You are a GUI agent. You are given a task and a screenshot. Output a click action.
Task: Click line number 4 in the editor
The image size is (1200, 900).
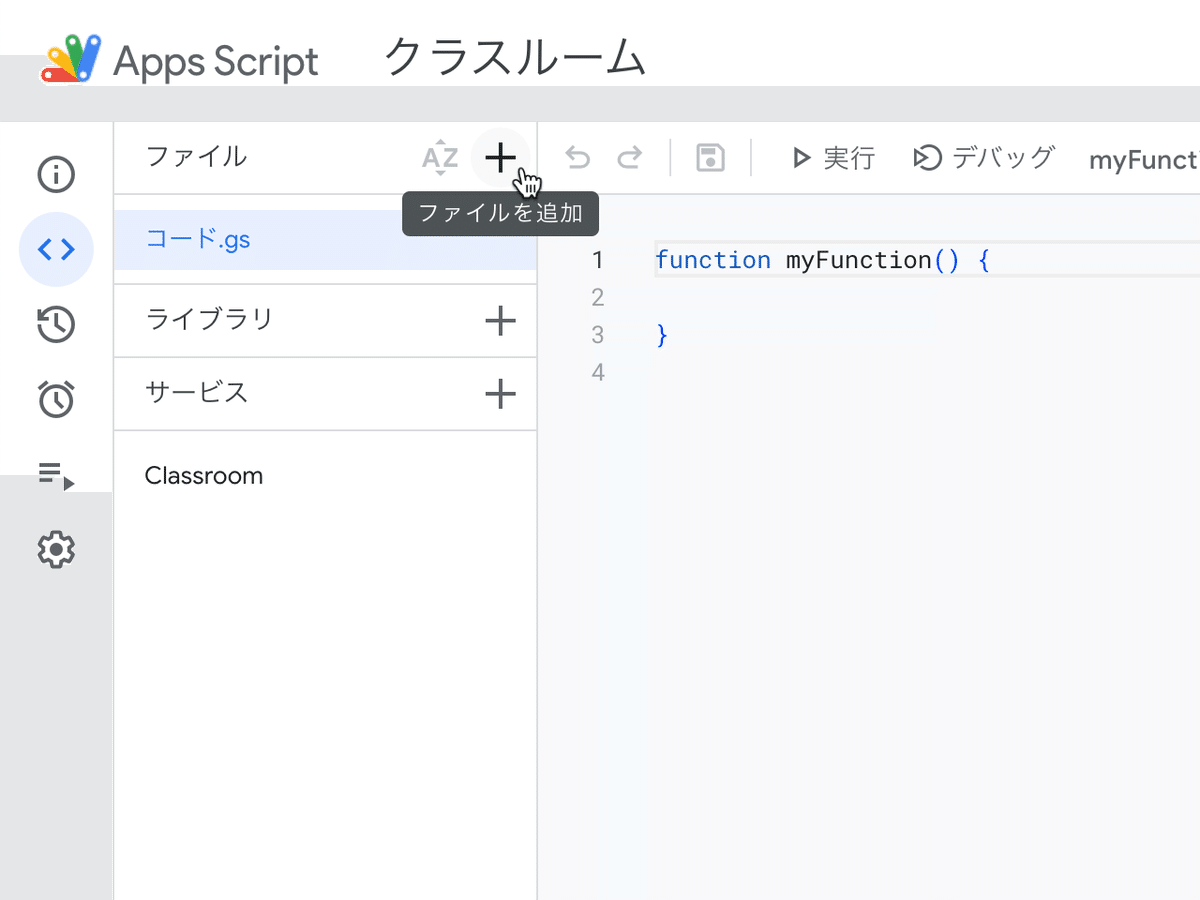click(x=598, y=373)
